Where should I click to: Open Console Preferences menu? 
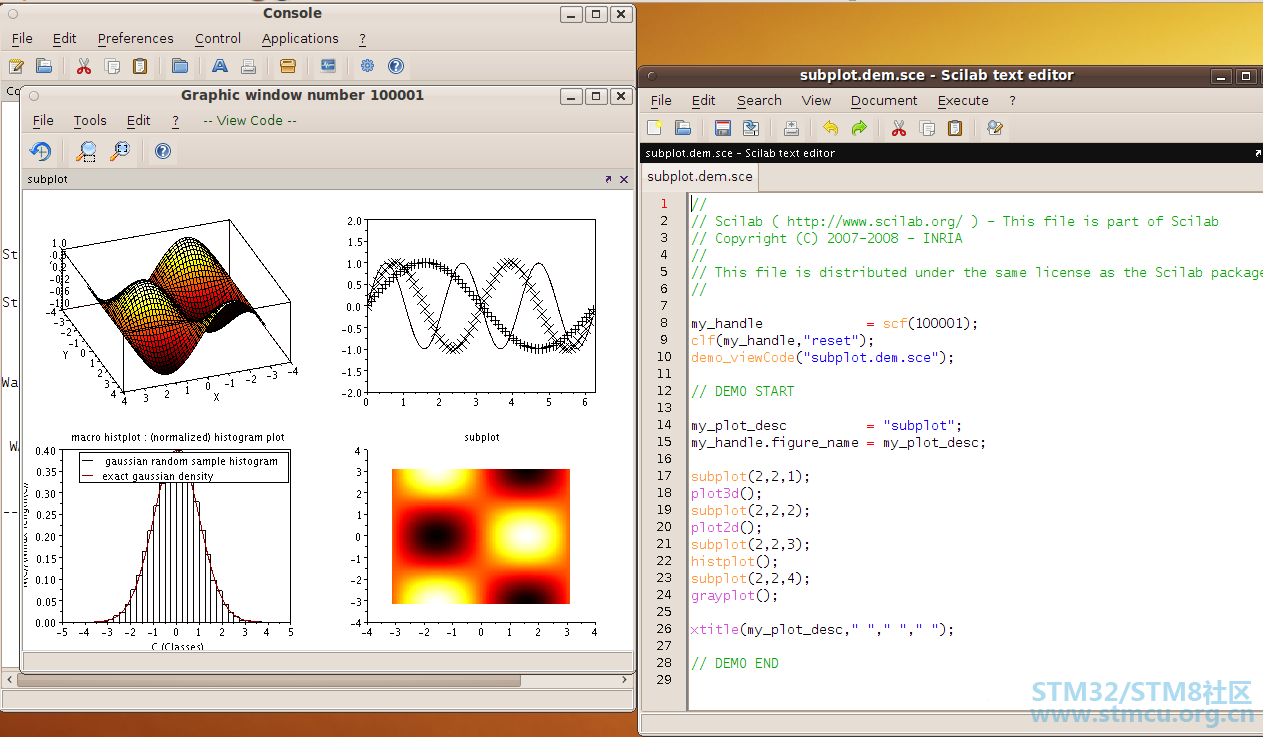[136, 38]
